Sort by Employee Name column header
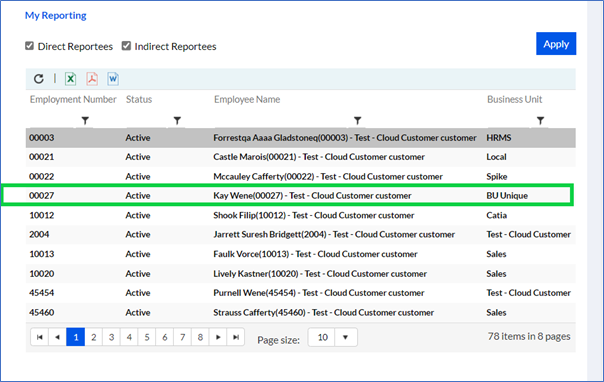604x382 pixels. [x=247, y=99]
